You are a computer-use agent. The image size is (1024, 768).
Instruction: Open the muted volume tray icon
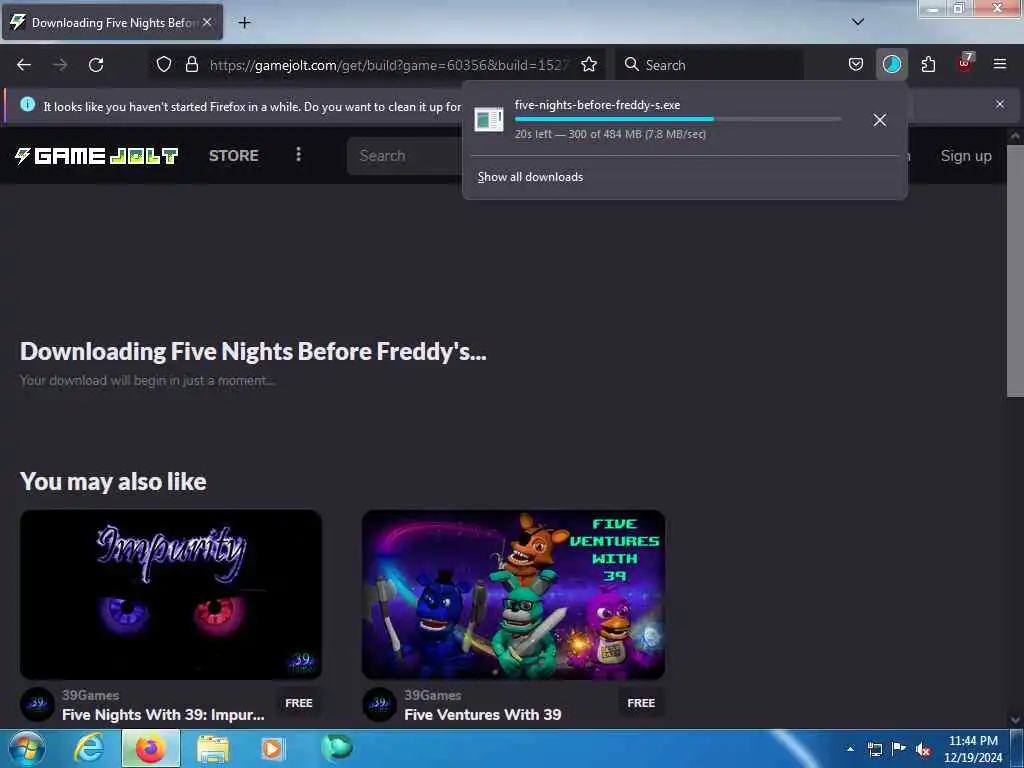923,749
